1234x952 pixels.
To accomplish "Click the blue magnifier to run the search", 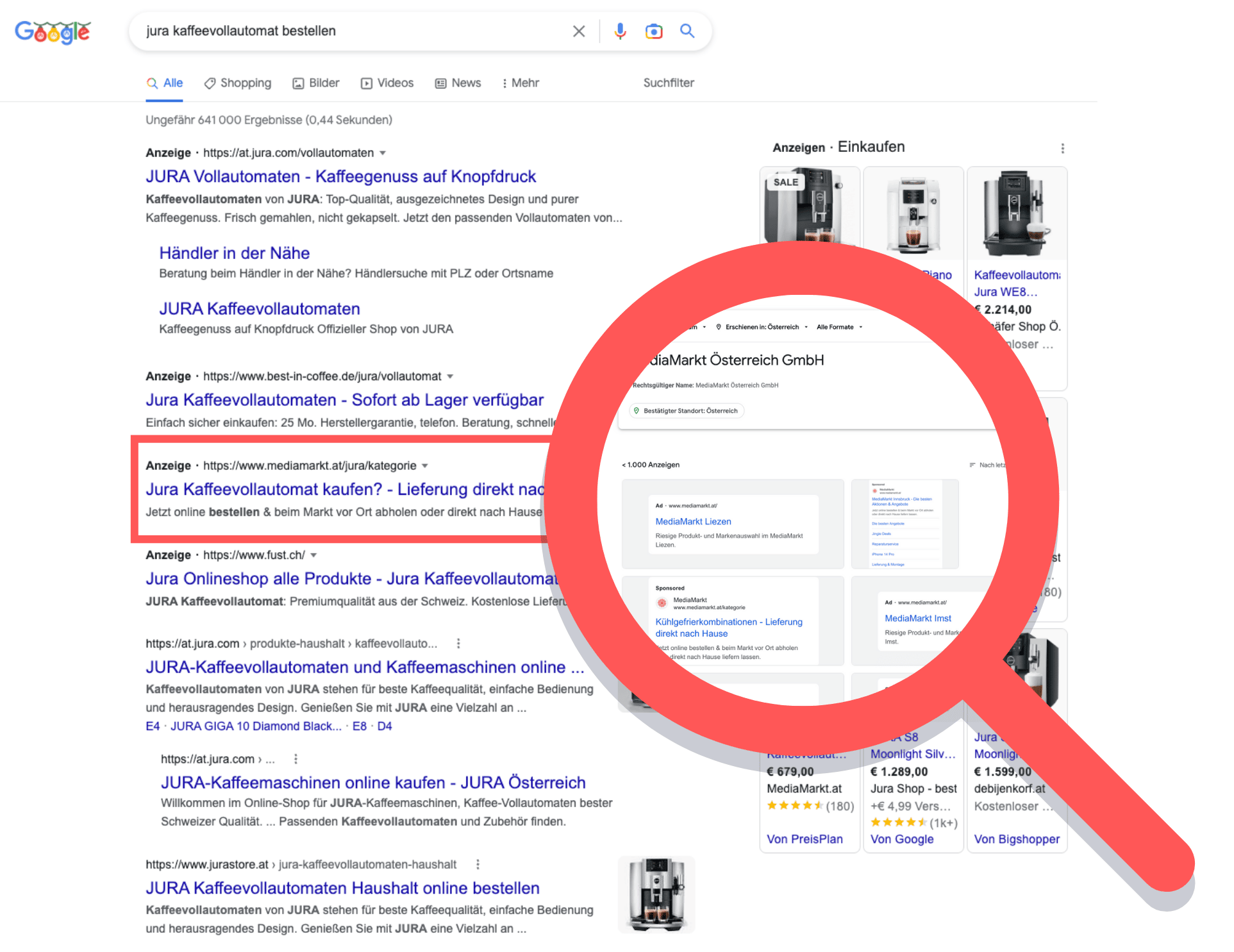I will pyautogui.click(x=687, y=31).
